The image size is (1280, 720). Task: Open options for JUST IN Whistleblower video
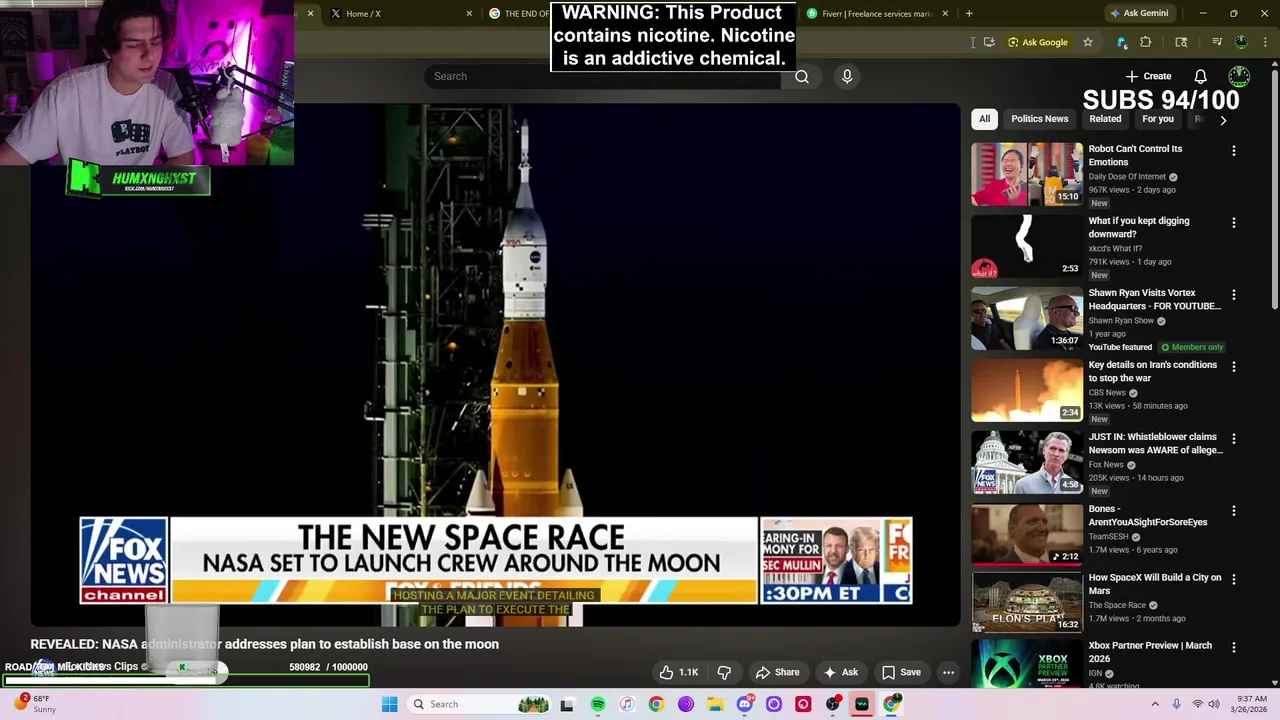tap(1234, 439)
